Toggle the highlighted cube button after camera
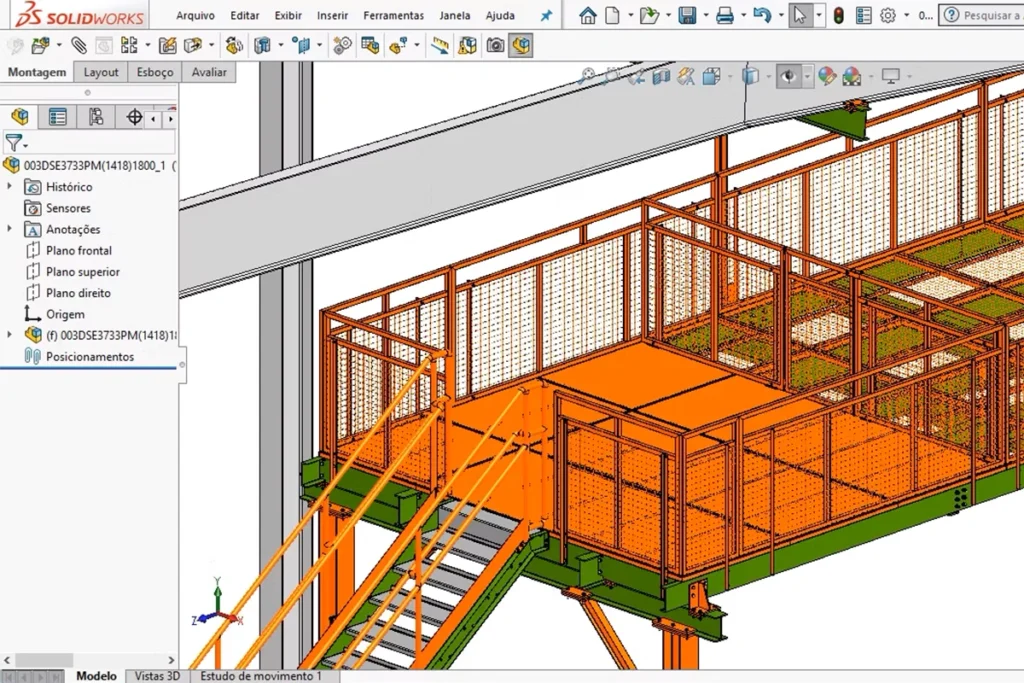The width and height of the screenshot is (1024, 683). (520, 45)
